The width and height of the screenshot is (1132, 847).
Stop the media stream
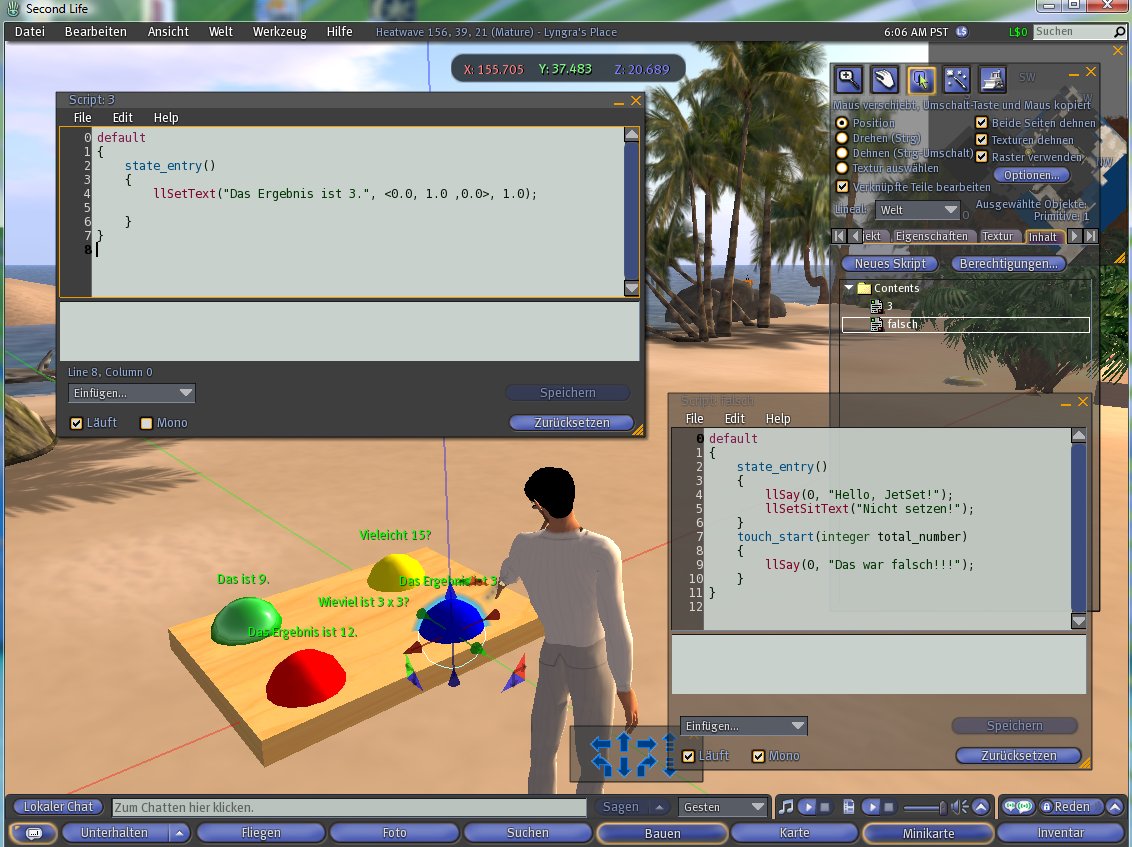(x=889, y=807)
